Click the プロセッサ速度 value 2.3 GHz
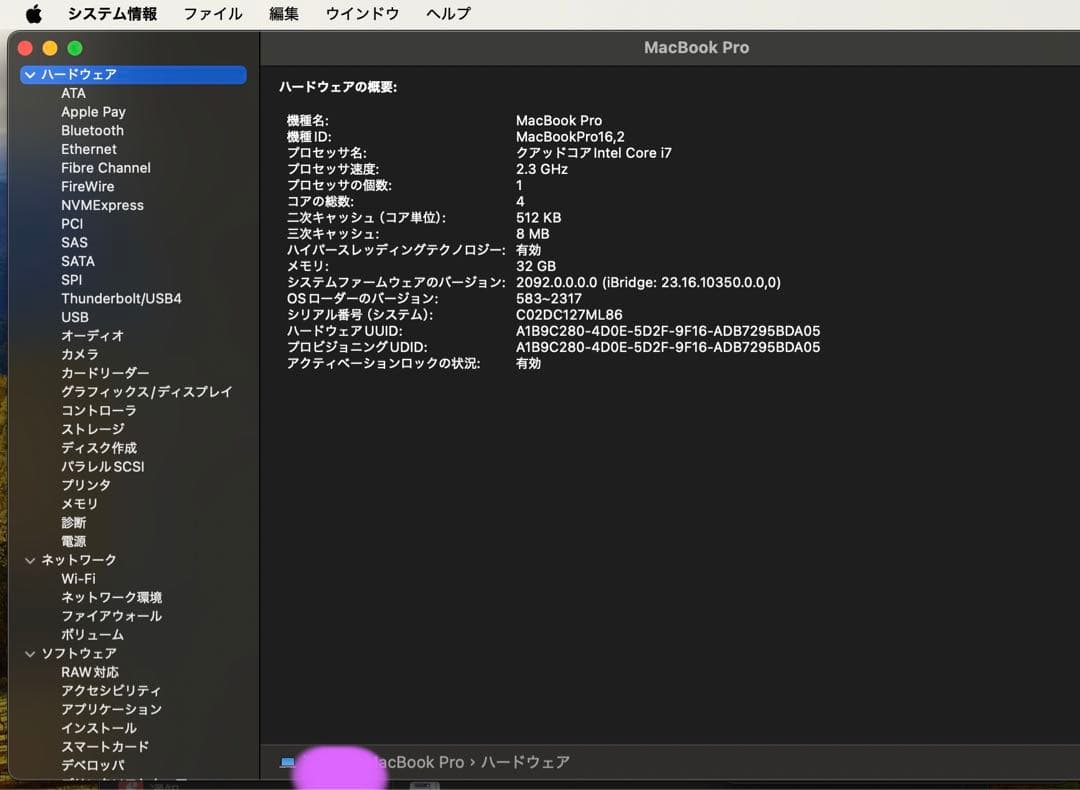 (x=542, y=169)
